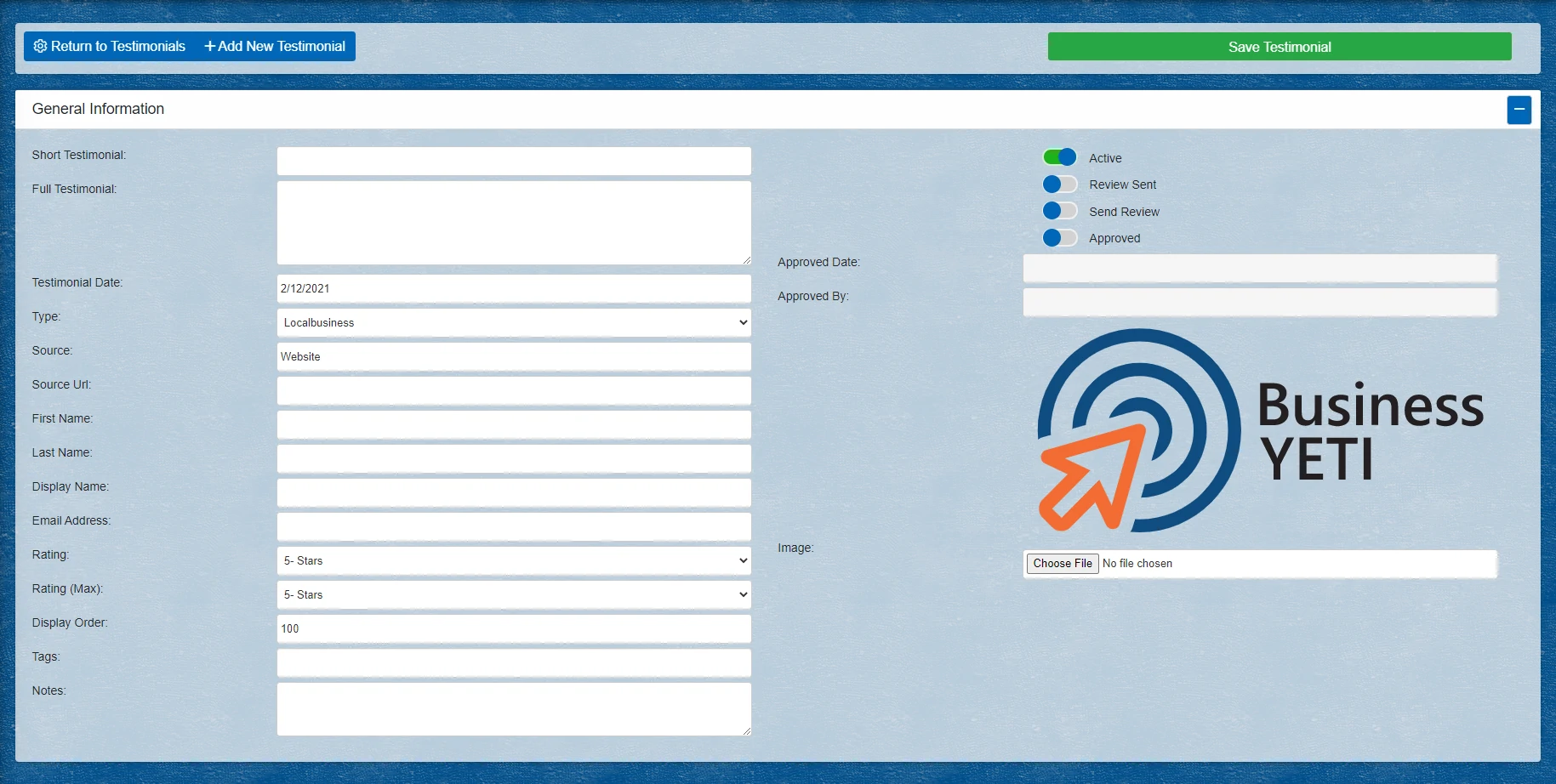Click Add New Testimonial button
Viewport: 1556px width, 784px height.
(x=275, y=46)
